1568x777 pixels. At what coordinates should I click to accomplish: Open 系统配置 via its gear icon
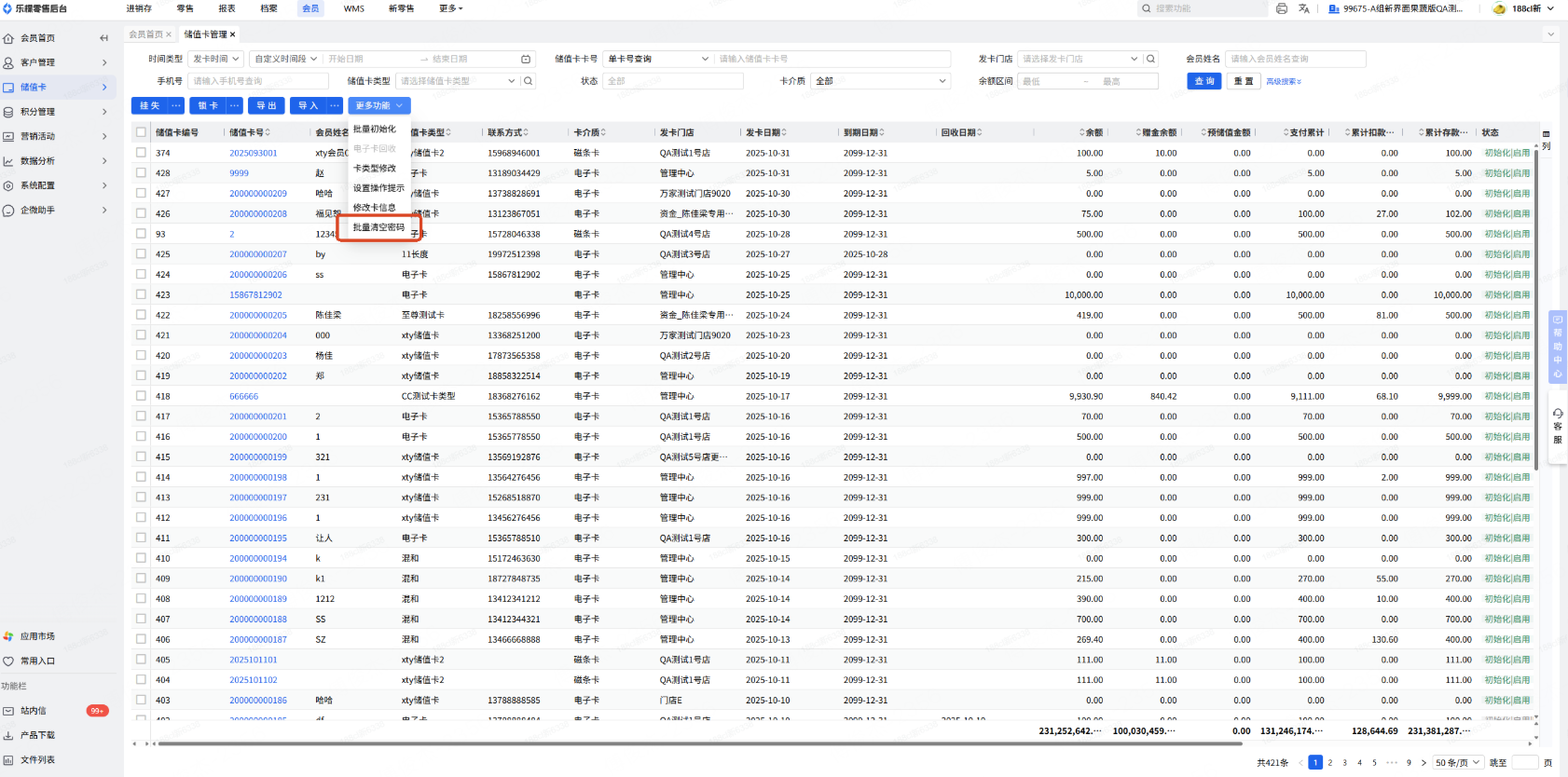coord(8,185)
